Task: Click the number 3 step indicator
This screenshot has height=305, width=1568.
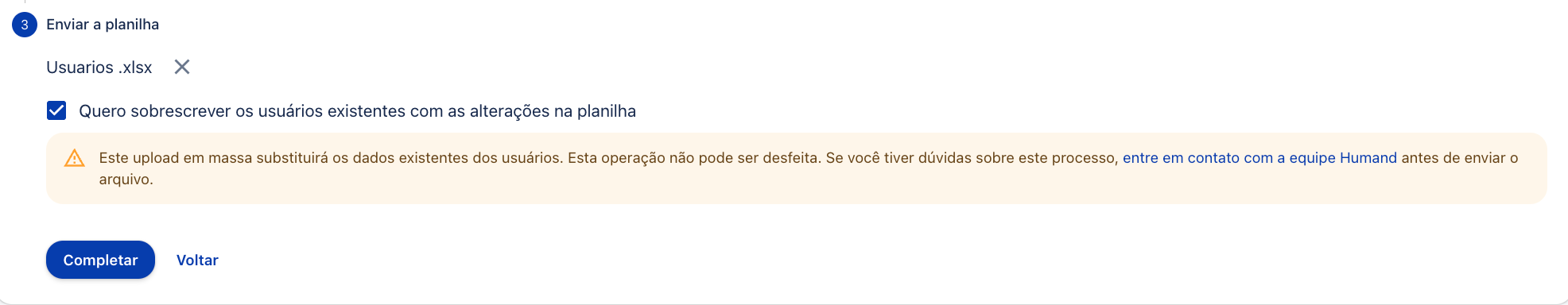Action: (x=25, y=25)
